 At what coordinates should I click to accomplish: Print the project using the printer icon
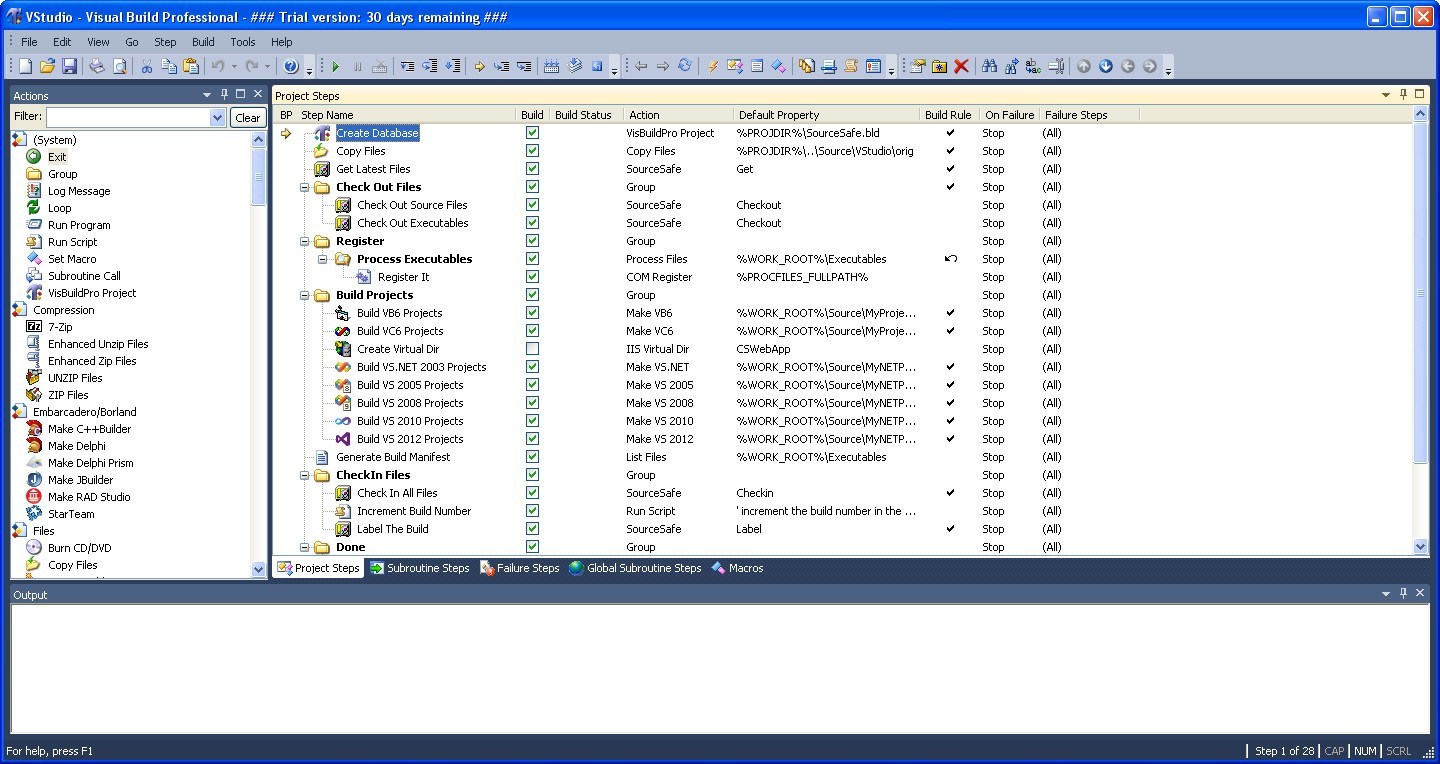(97, 66)
